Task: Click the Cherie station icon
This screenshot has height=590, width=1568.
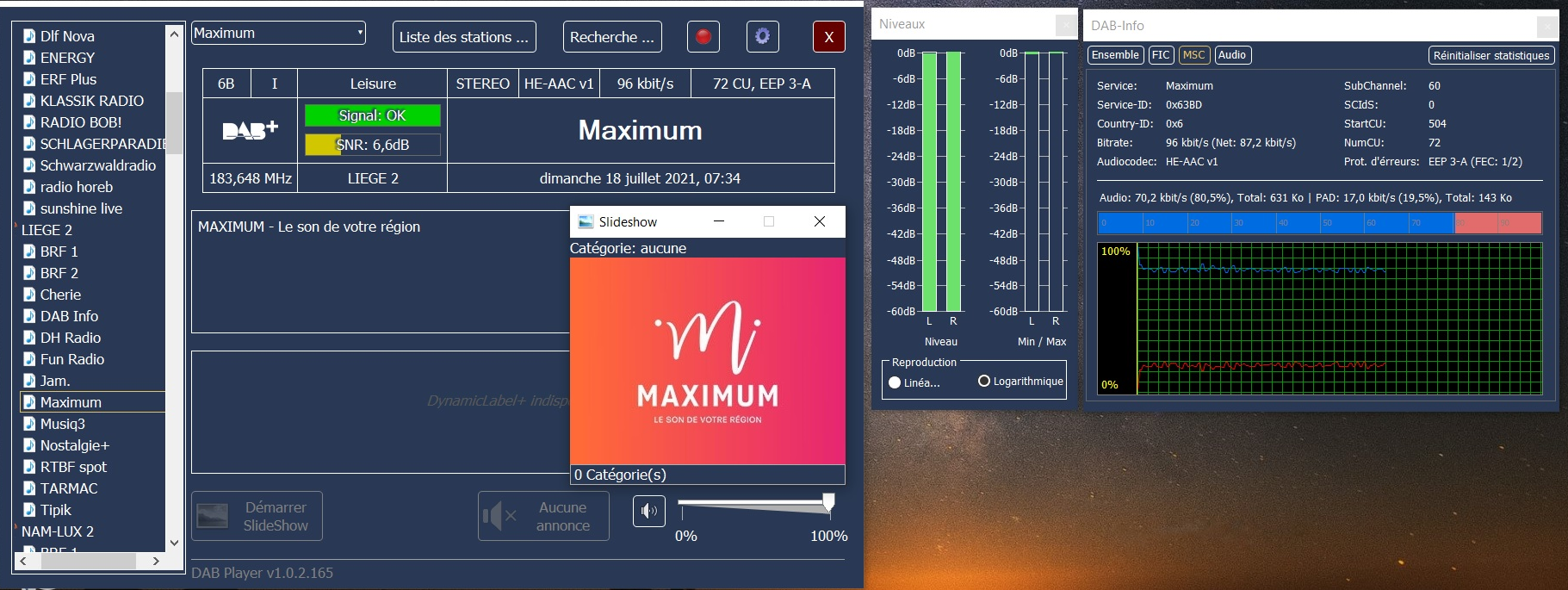Action: pos(28,295)
